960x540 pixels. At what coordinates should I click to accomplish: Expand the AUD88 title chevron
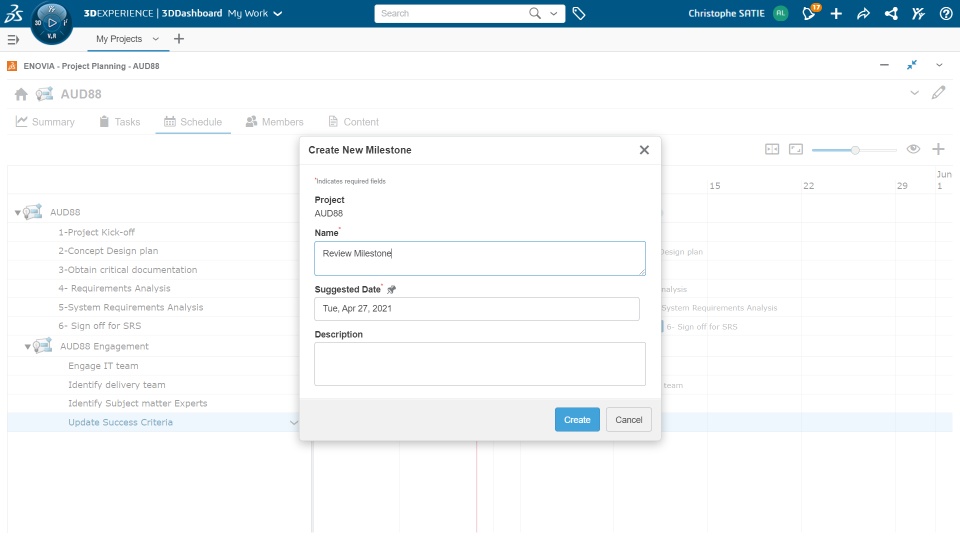pyautogui.click(x=914, y=93)
